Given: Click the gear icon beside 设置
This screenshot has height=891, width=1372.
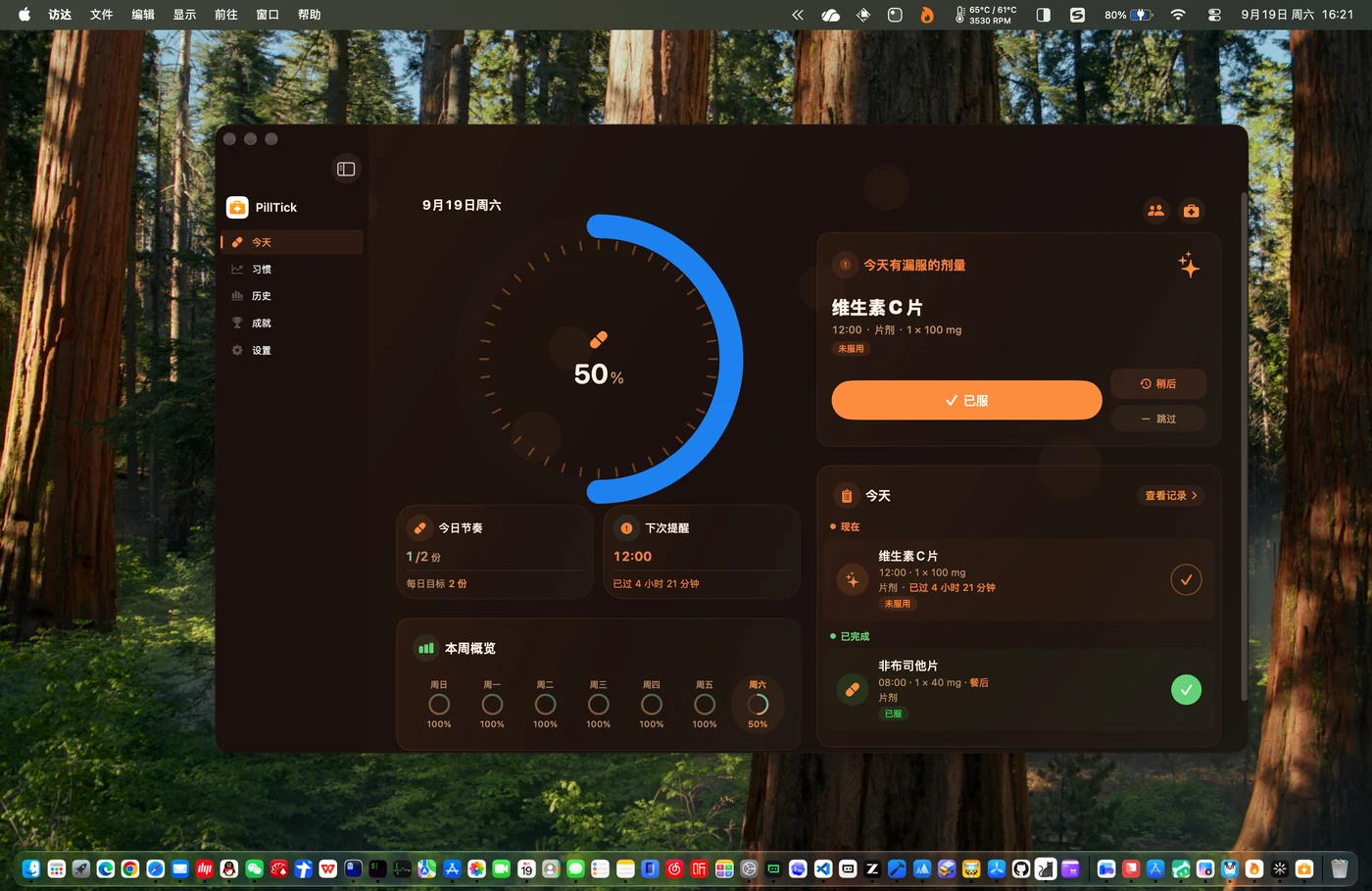Looking at the screenshot, I should (237, 350).
